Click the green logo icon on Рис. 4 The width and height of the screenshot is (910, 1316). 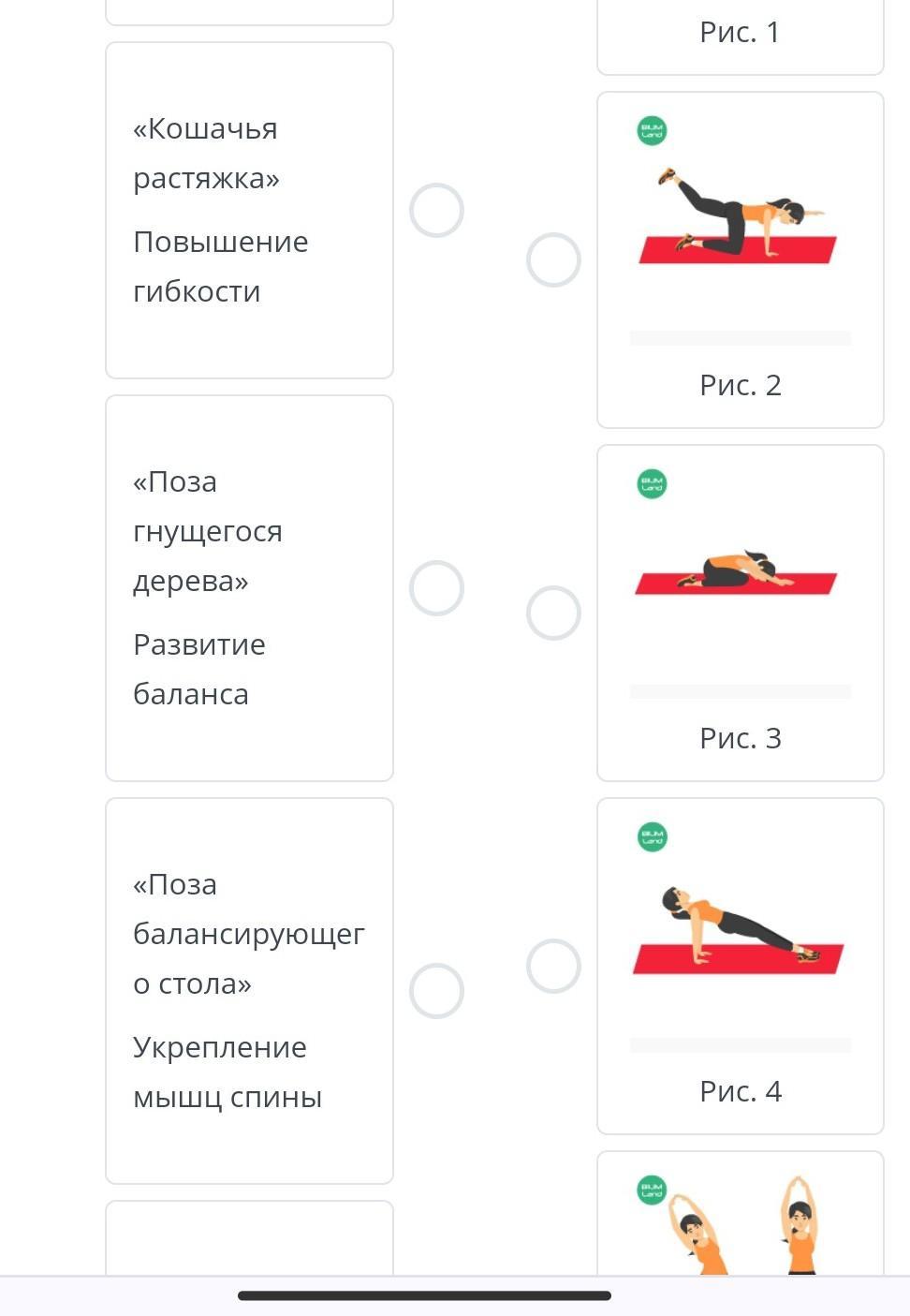click(652, 837)
